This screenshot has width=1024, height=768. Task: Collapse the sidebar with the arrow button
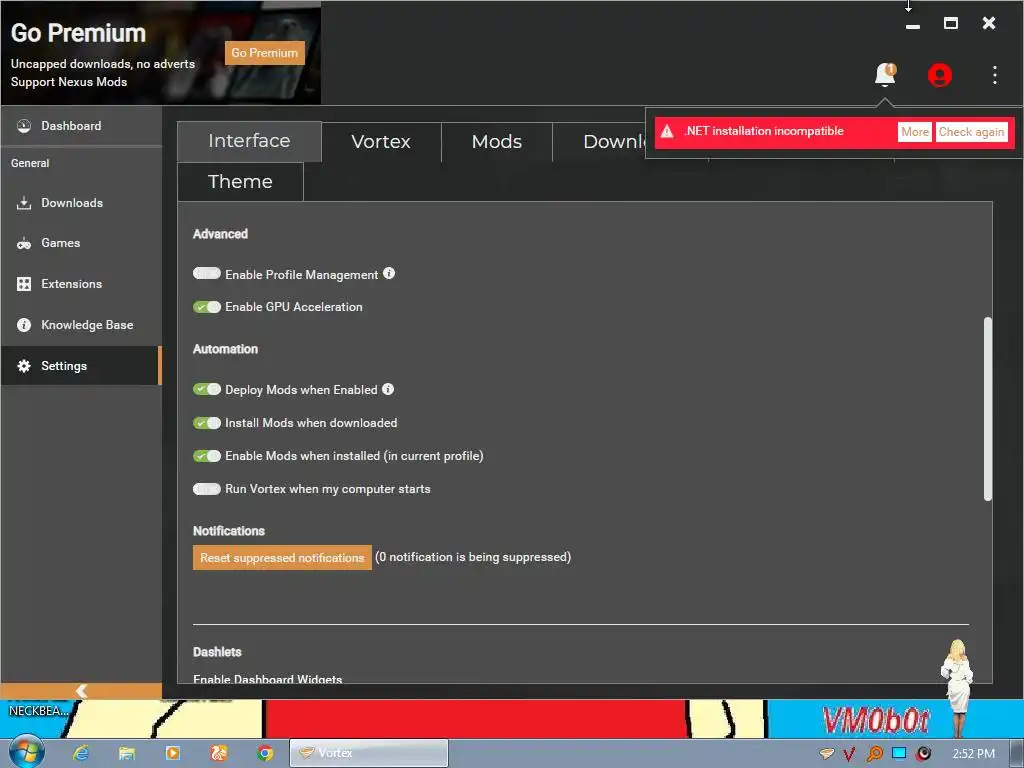(x=81, y=691)
